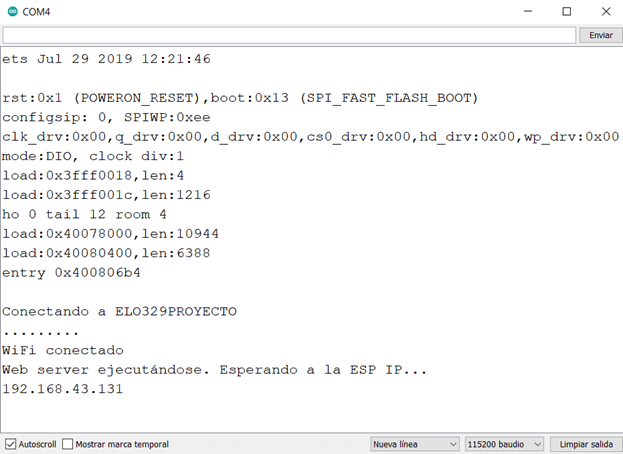Viewport: 623px width, 454px height.
Task: Click the POWERON_RESET boot message line
Action: coord(240,98)
